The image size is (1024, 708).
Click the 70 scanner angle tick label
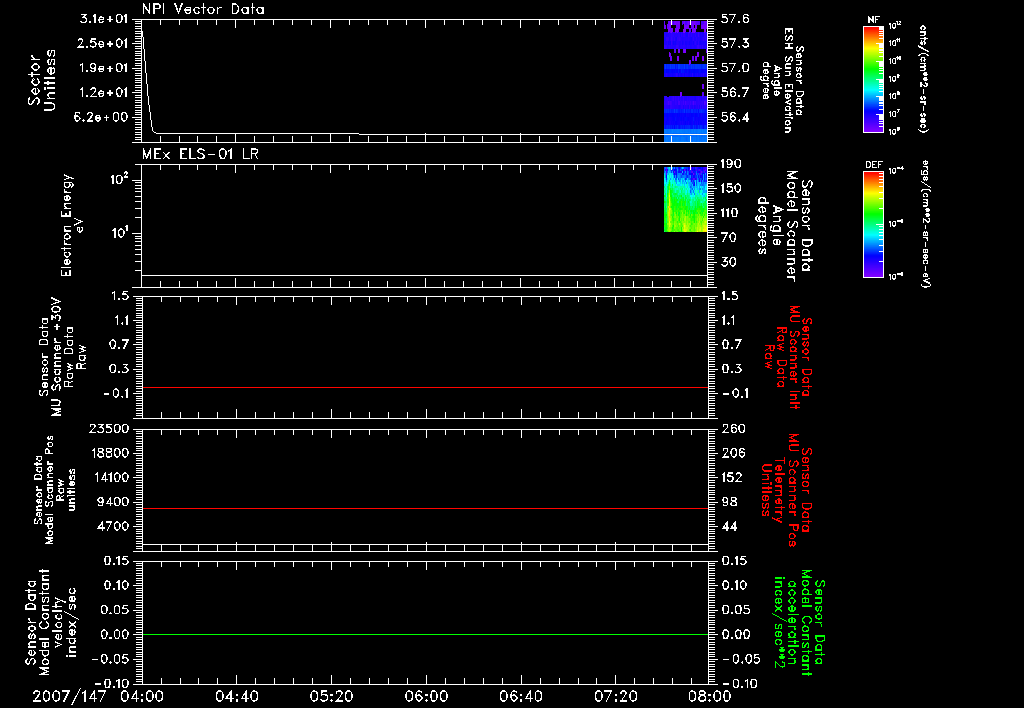pyautogui.click(x=729, y=238)
